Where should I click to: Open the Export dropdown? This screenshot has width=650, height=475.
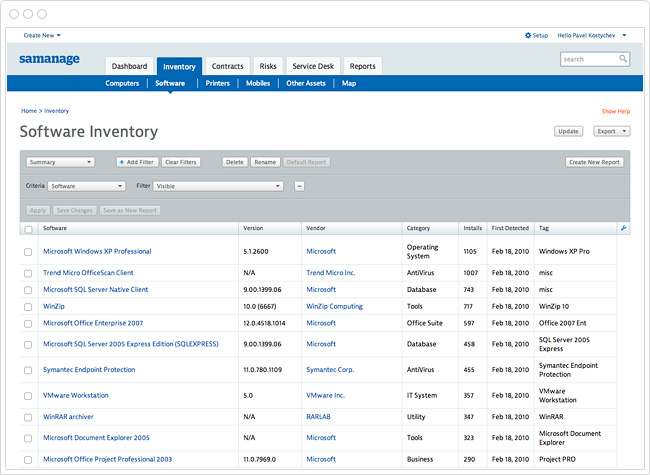[x=611, y=131]
